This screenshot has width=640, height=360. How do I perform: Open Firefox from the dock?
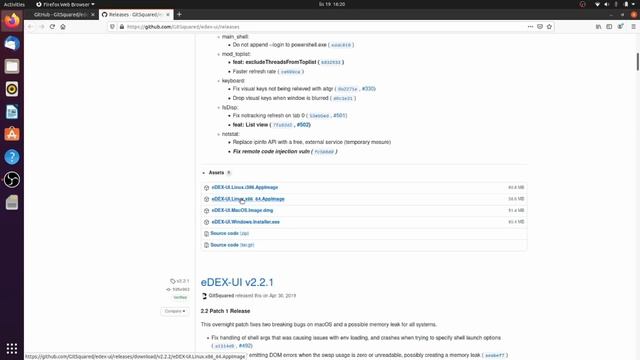point(12,21)
